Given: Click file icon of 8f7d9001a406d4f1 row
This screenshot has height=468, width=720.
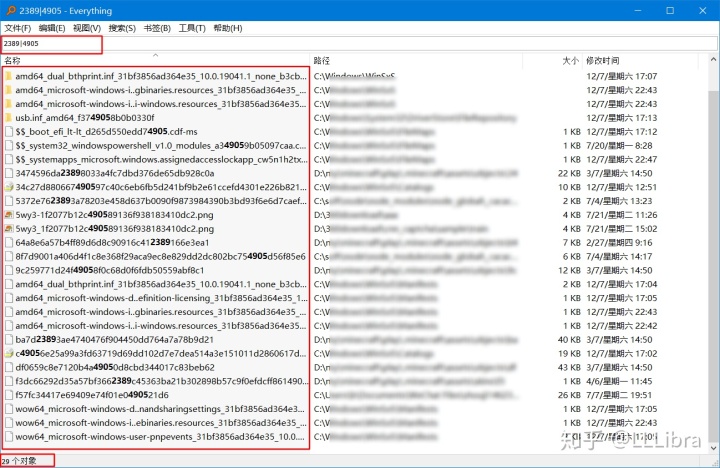Looking at the screenshot, I should [9, 256].
